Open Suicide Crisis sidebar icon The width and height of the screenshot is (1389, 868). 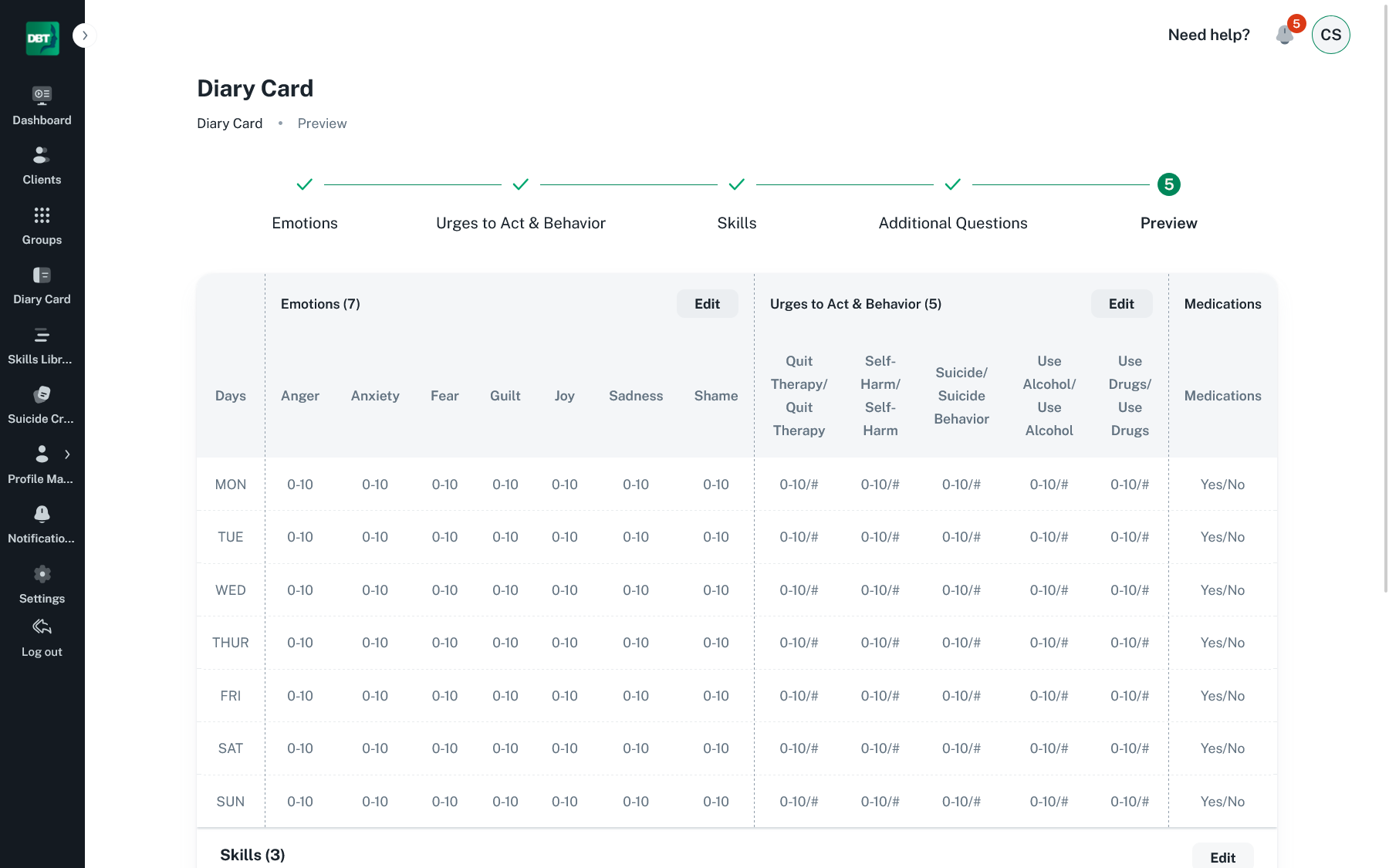pyautogui.click(x=42, y=395)
